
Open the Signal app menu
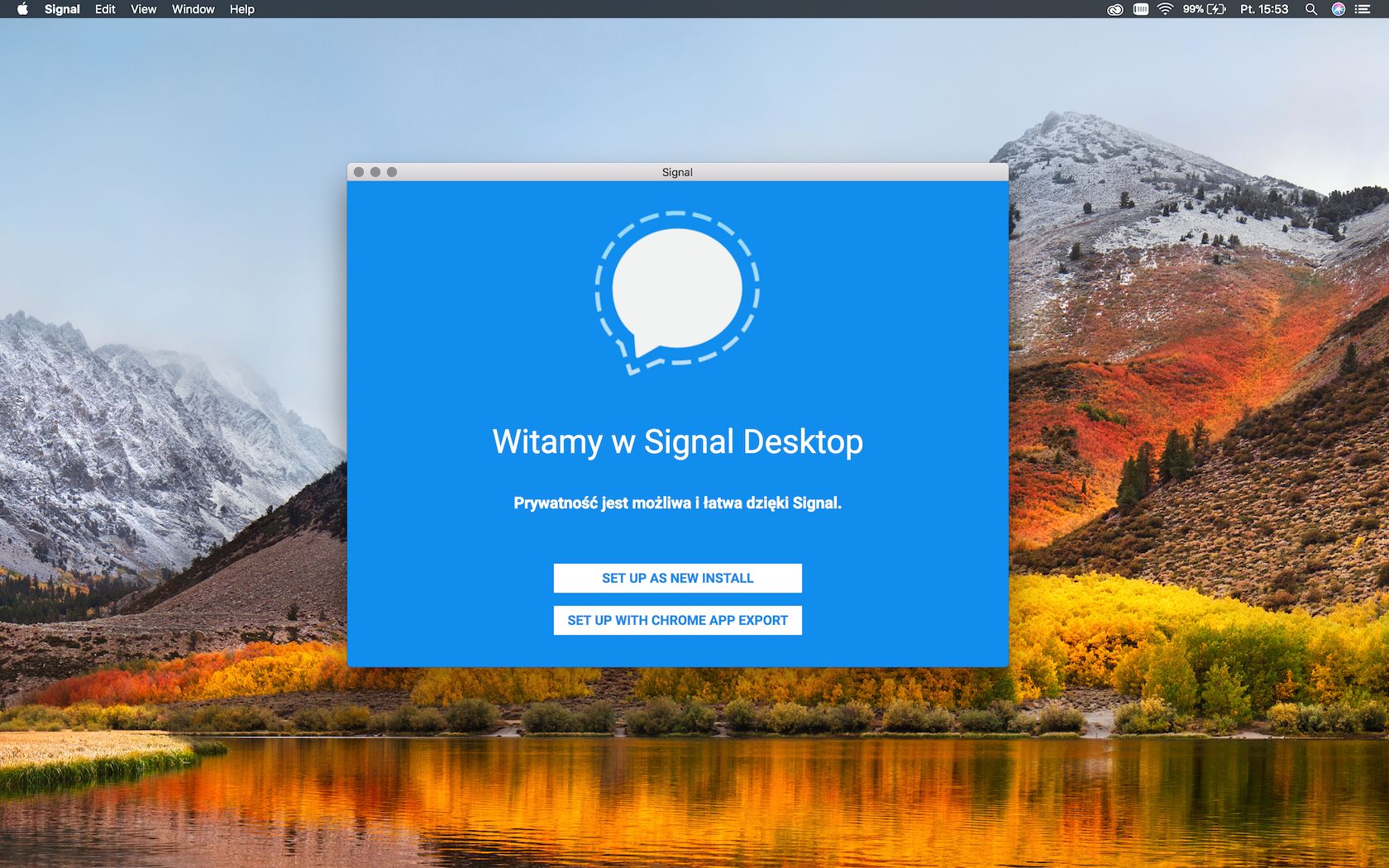coord(62,9)
